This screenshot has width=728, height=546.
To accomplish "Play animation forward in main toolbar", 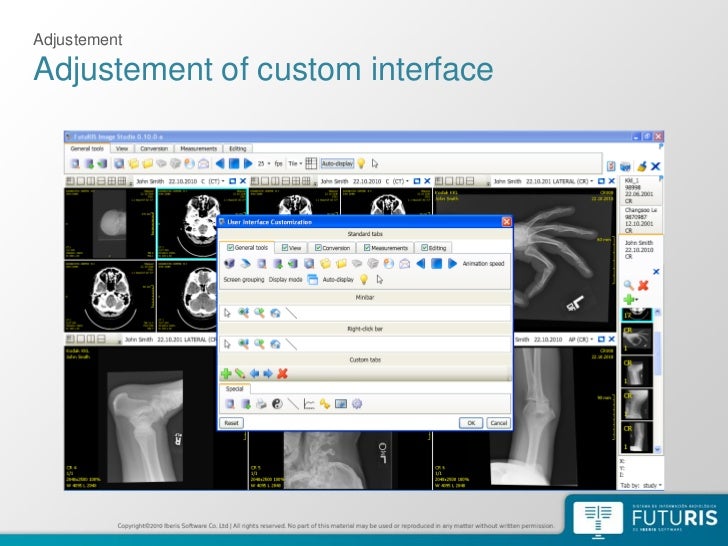I will coord(248,163).
